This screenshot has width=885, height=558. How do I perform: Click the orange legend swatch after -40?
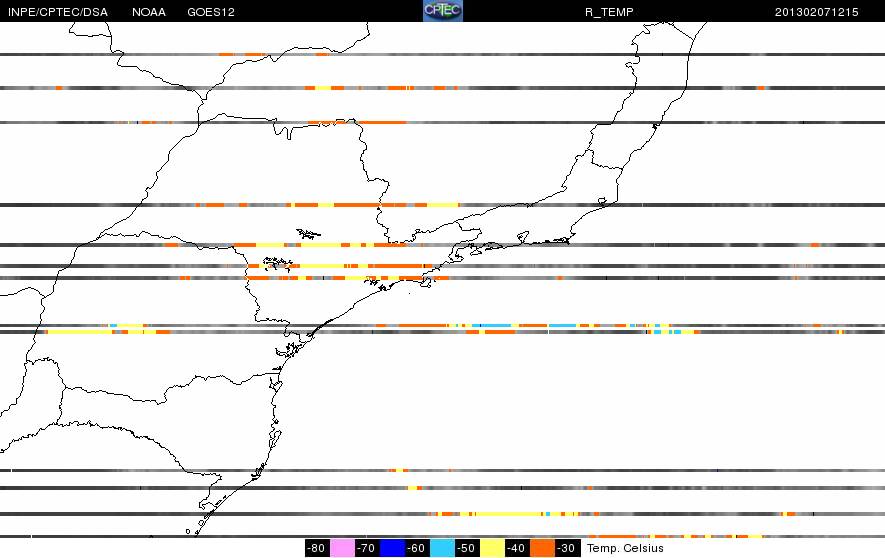(542, 548)
